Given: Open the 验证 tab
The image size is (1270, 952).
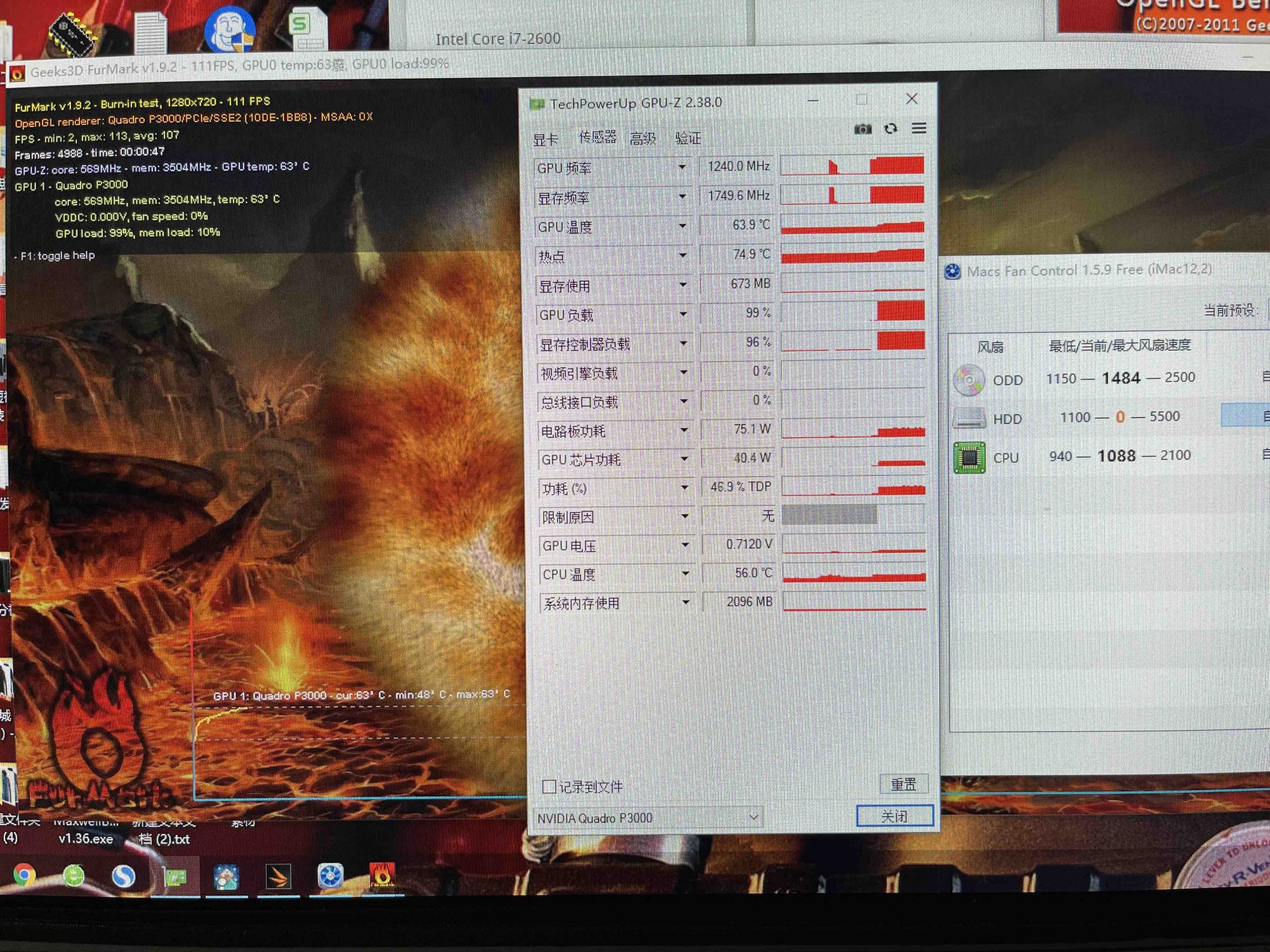Looking at the screenshot, I should pos(688,138).
